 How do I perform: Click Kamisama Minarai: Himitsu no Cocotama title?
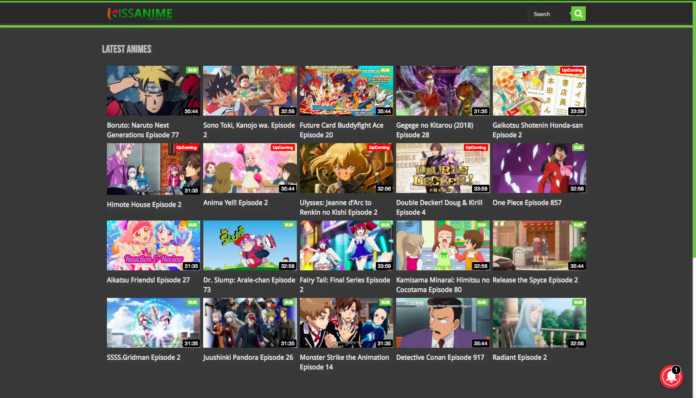click(x=443, y=285)
